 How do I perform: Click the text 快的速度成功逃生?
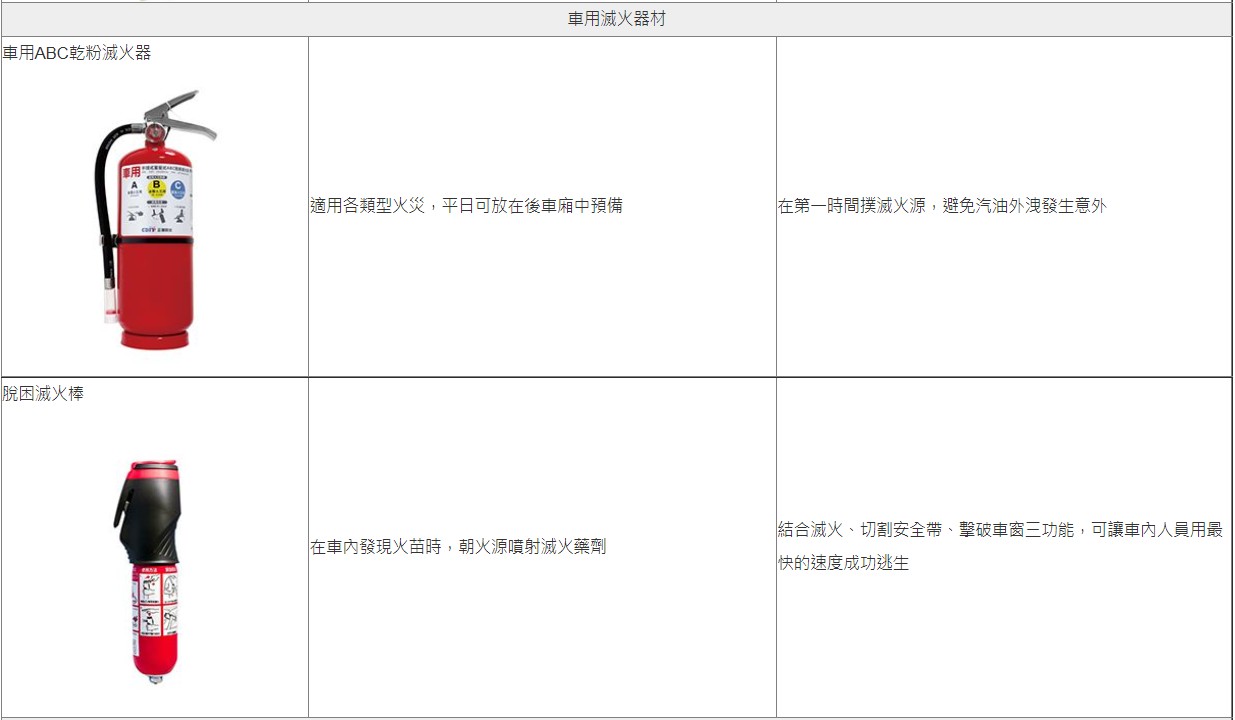click(x=843, y=563)
